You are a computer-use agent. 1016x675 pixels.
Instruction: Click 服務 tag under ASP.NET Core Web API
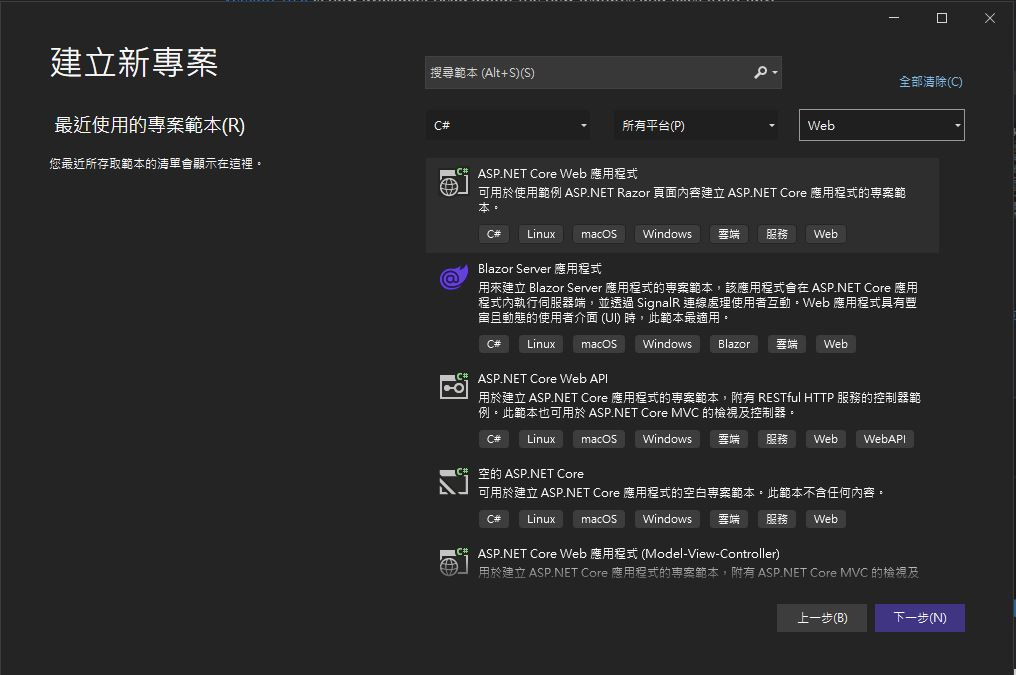pyautogui.click(x=777, y=439)
